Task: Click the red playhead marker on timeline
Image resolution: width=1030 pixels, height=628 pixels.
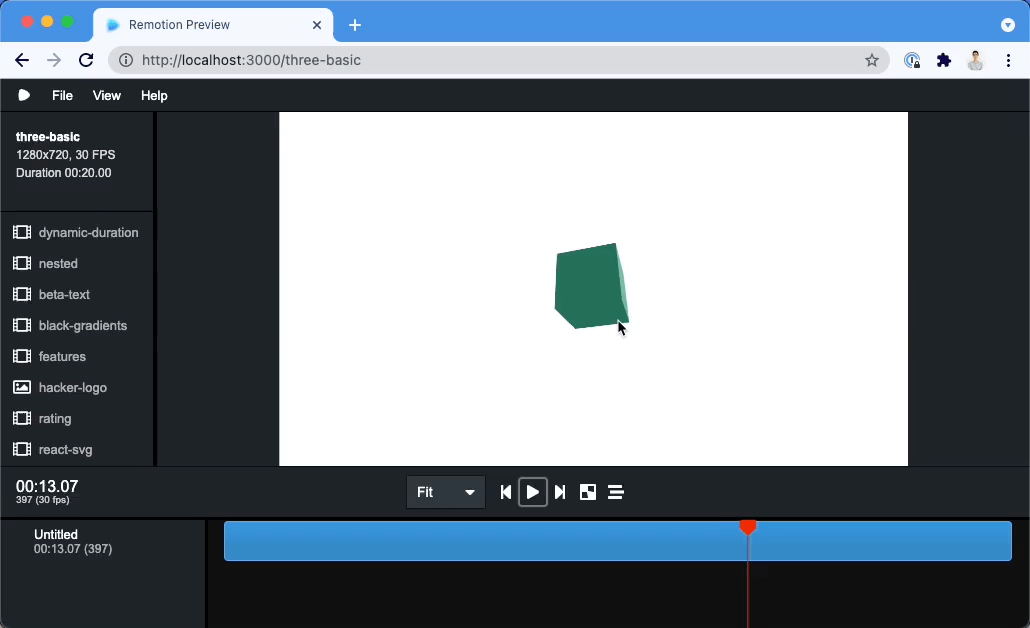Action: (x=748, y=526)
